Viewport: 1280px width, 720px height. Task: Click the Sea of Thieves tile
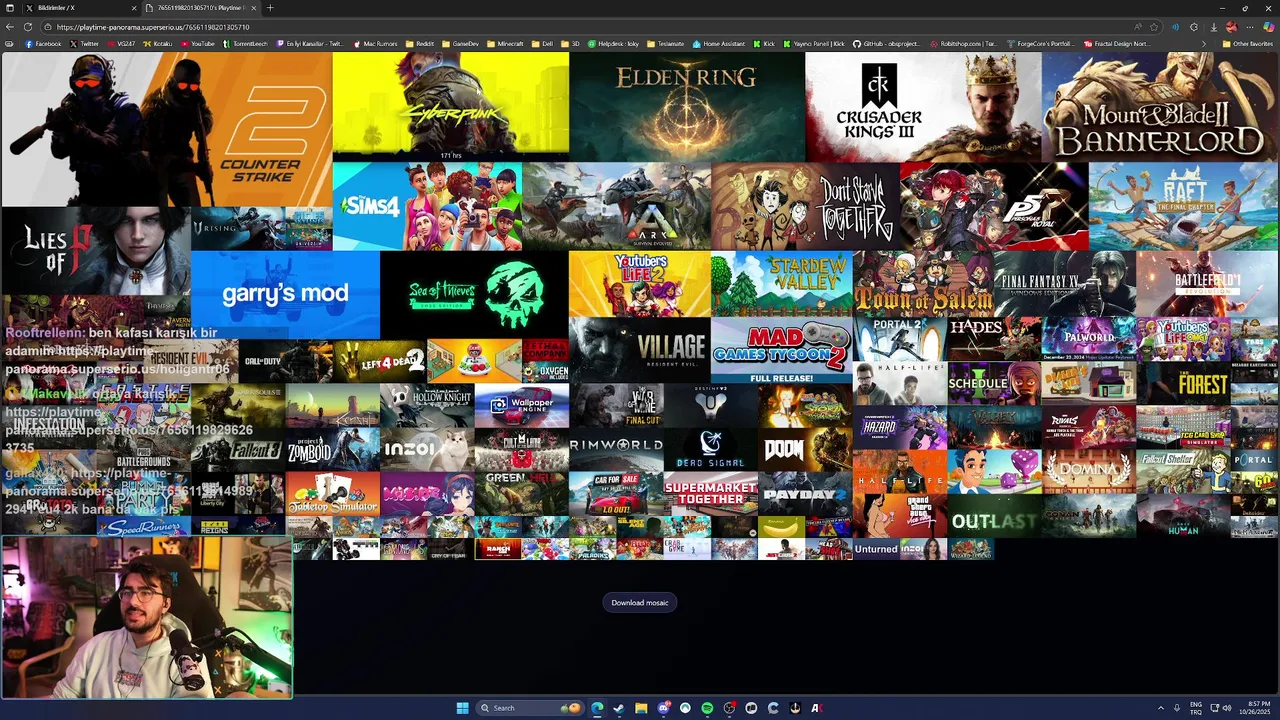coord(474,295)
